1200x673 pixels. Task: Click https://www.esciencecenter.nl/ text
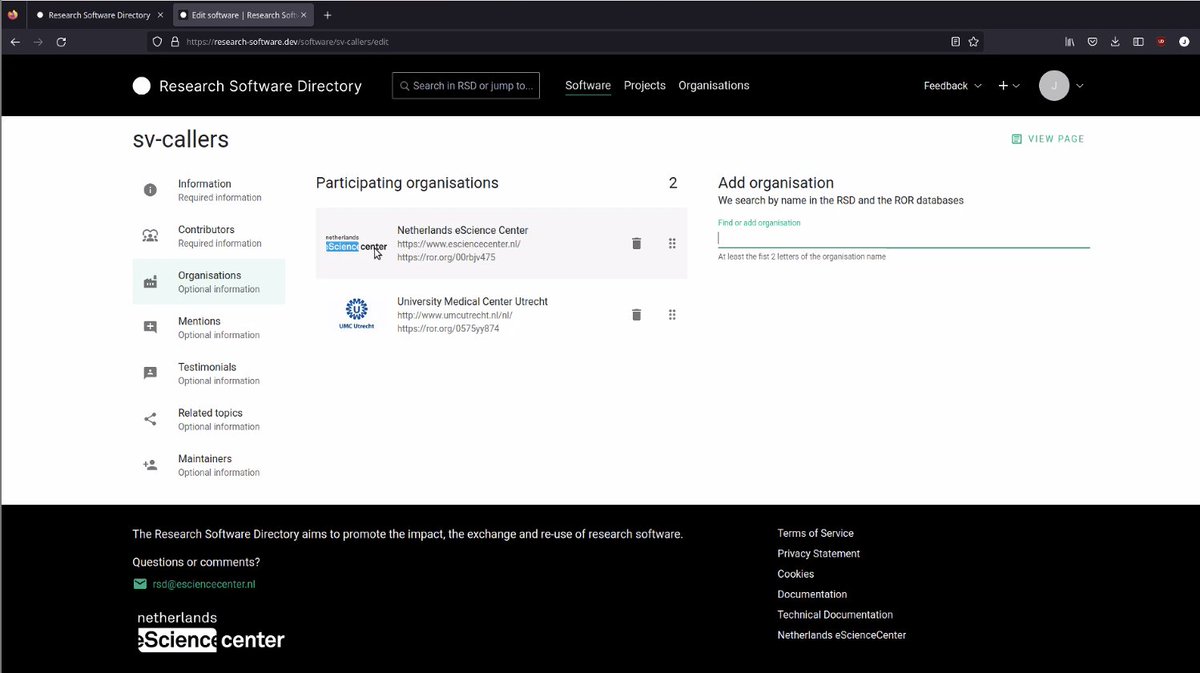(459, 244)
